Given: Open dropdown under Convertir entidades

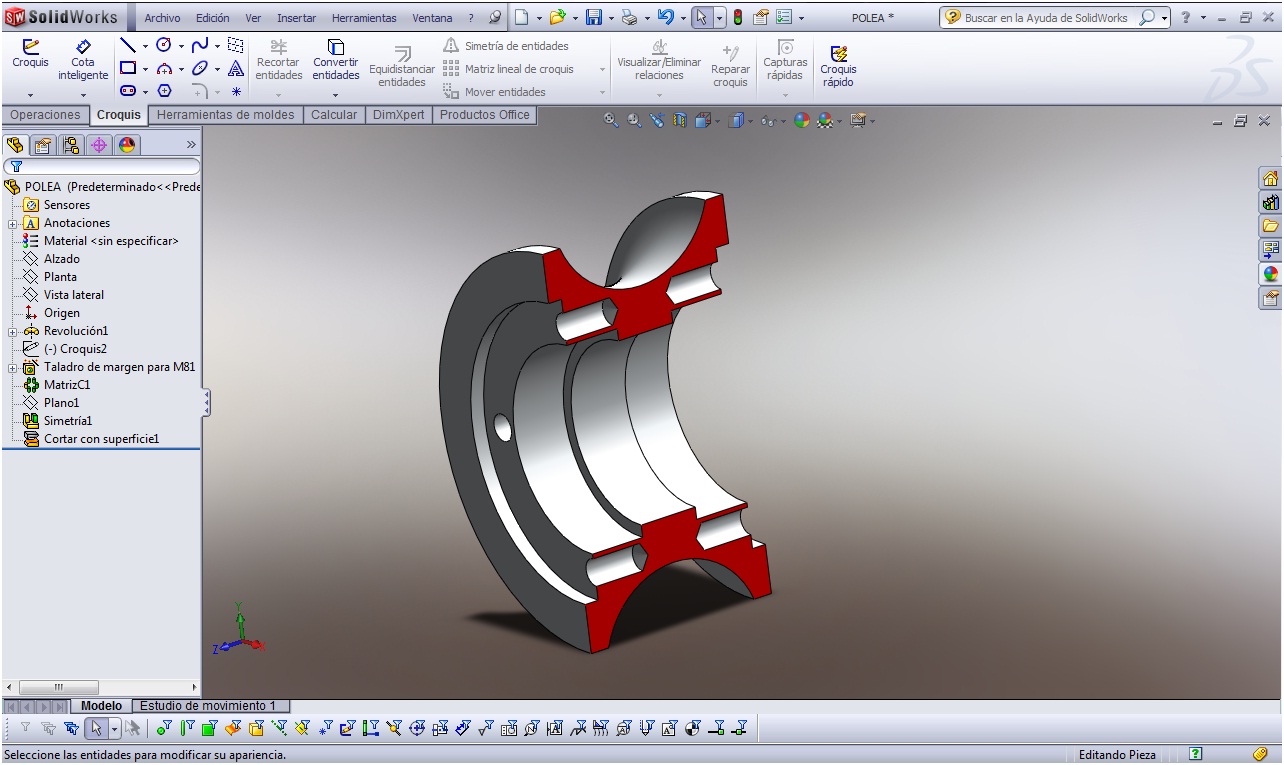Looking at the screenshot, I should click(x=336, y=95).
